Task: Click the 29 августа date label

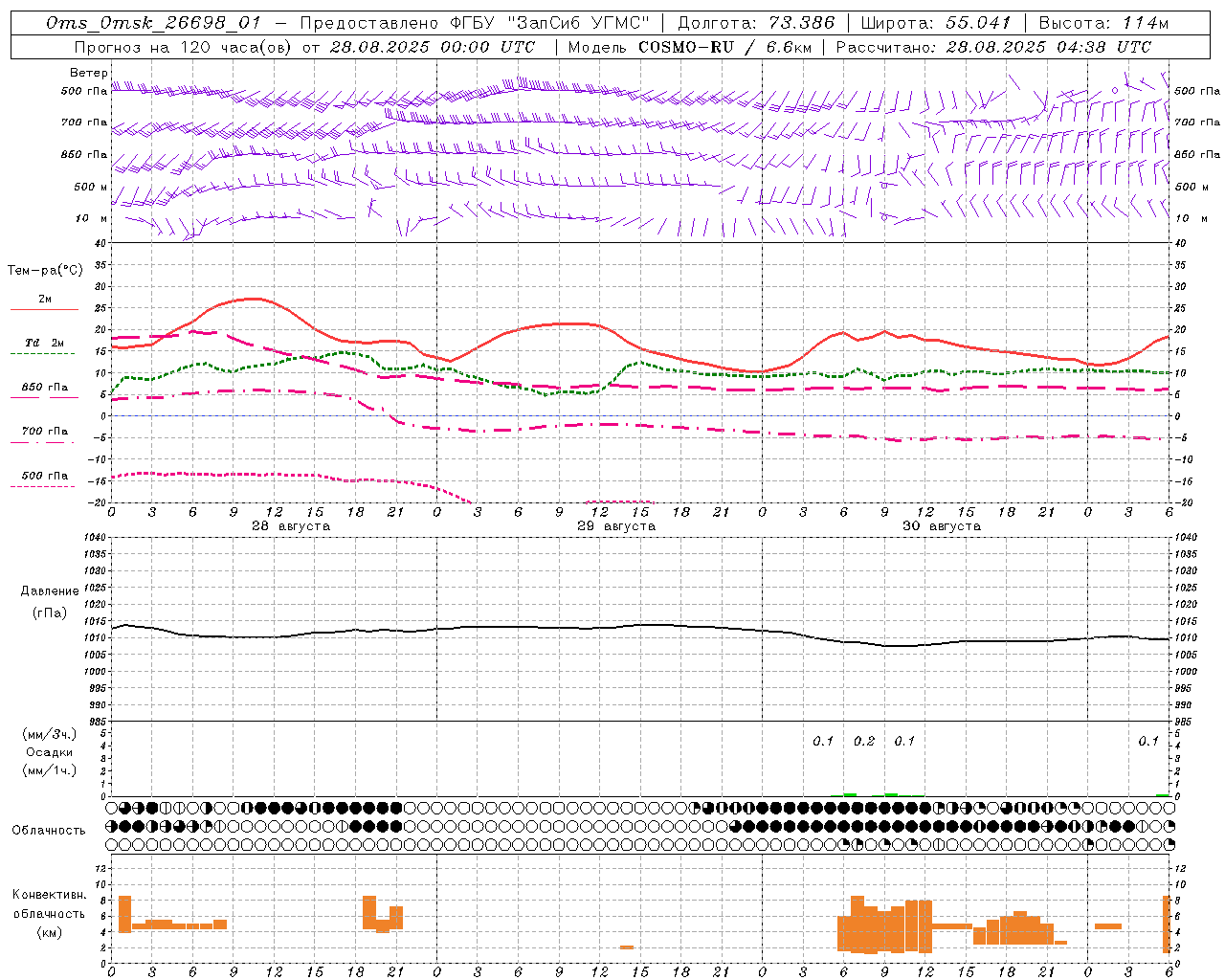Action: click(x=616, y=526)
